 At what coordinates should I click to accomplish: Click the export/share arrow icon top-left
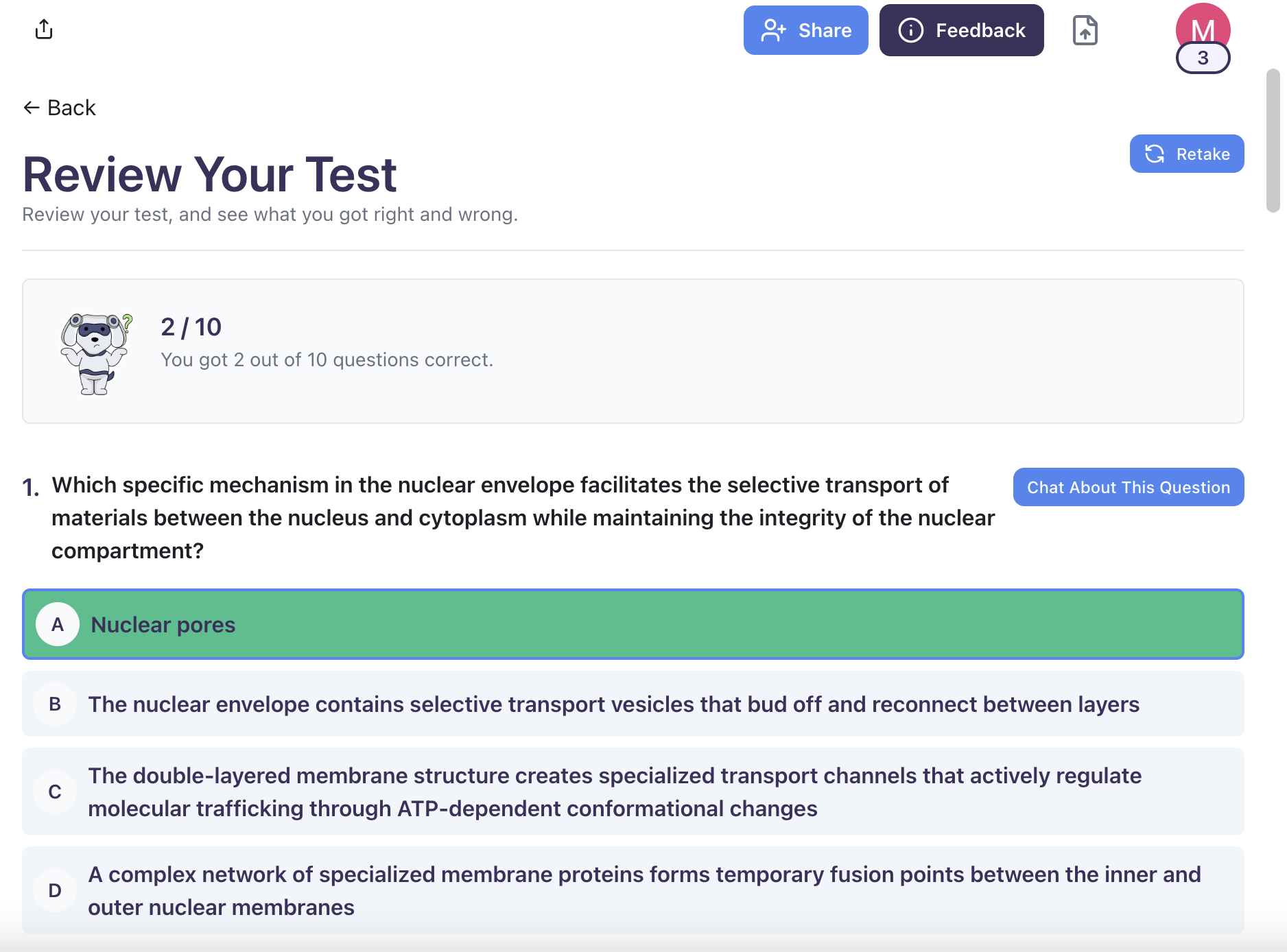tap(44, 29)
